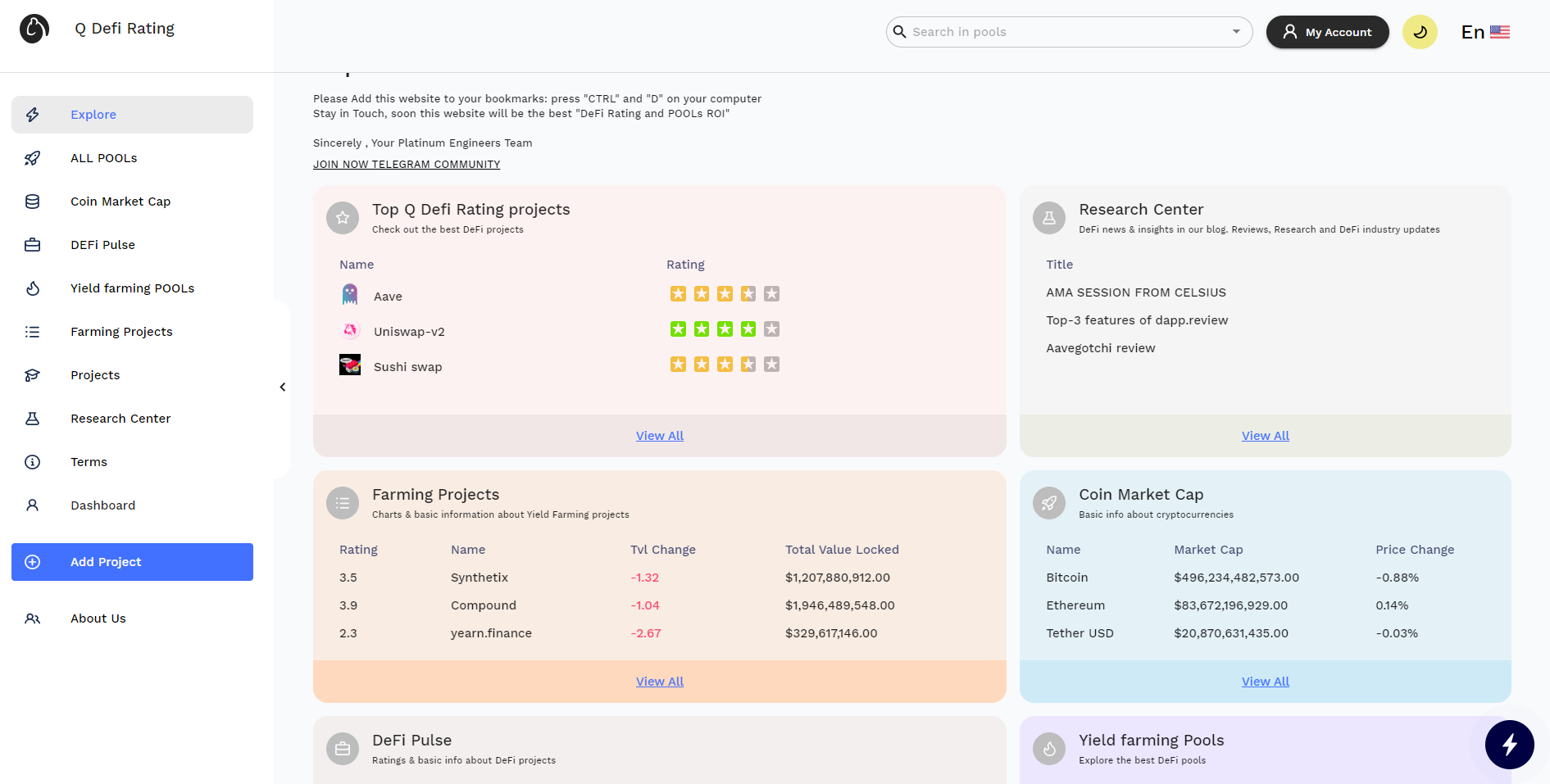The height and width of the screenshot is (784, 1550).
Task: Go to ALL POOLs in sidebar
Action: pyautogui.click(x=132, y=158)
